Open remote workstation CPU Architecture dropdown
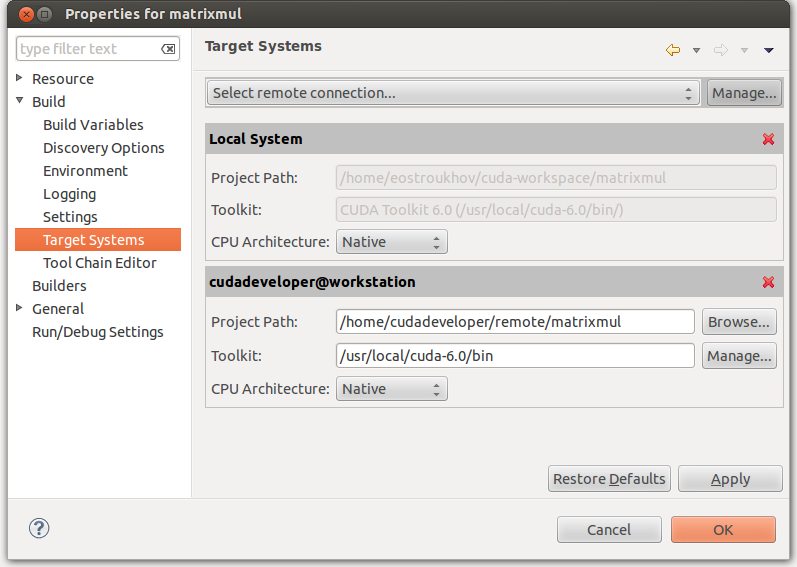The width and height of the screenshot is (797, 567). click(392, 389)
